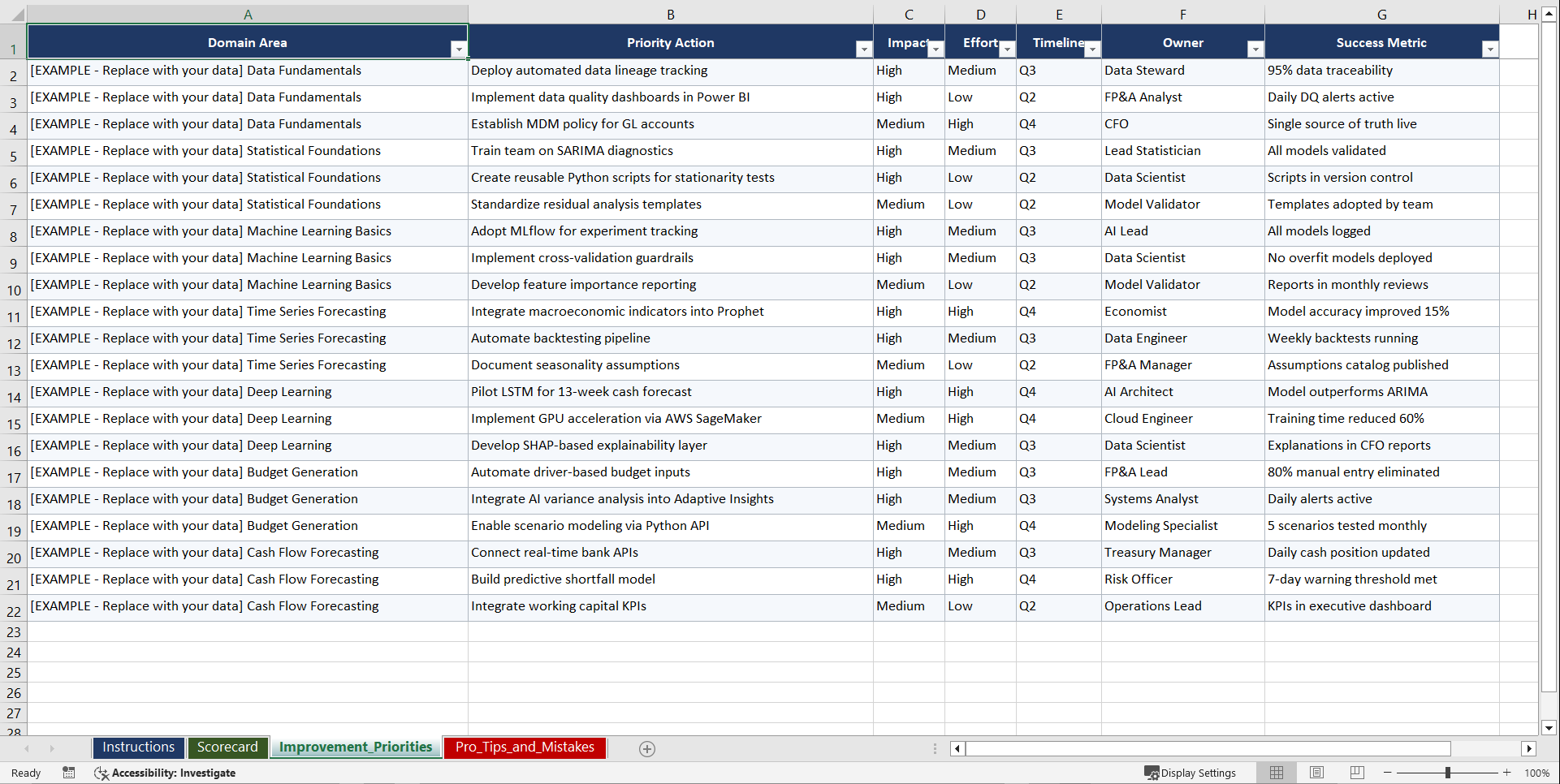Viewport: 1560px width, 784px height.
Task: Open the Accessibility checker icon
Action: click(102, 773)
